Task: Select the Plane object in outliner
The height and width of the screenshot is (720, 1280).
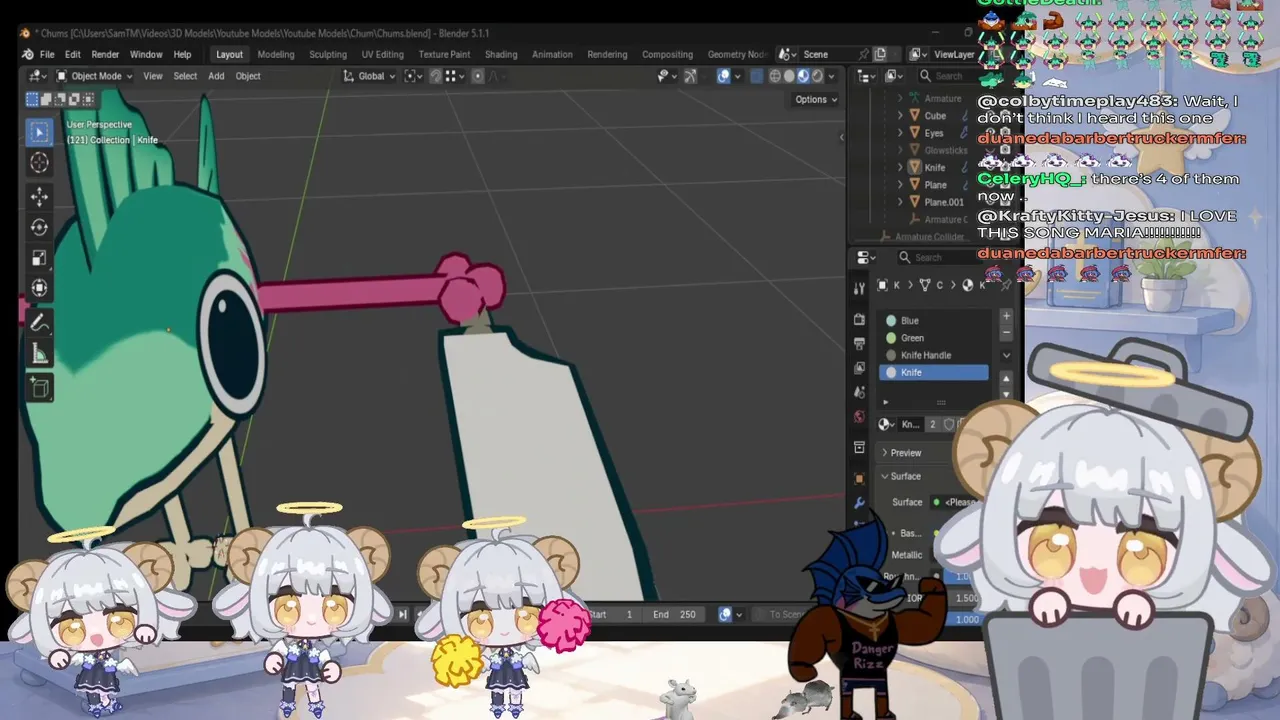Action: (x=936, y=185)
